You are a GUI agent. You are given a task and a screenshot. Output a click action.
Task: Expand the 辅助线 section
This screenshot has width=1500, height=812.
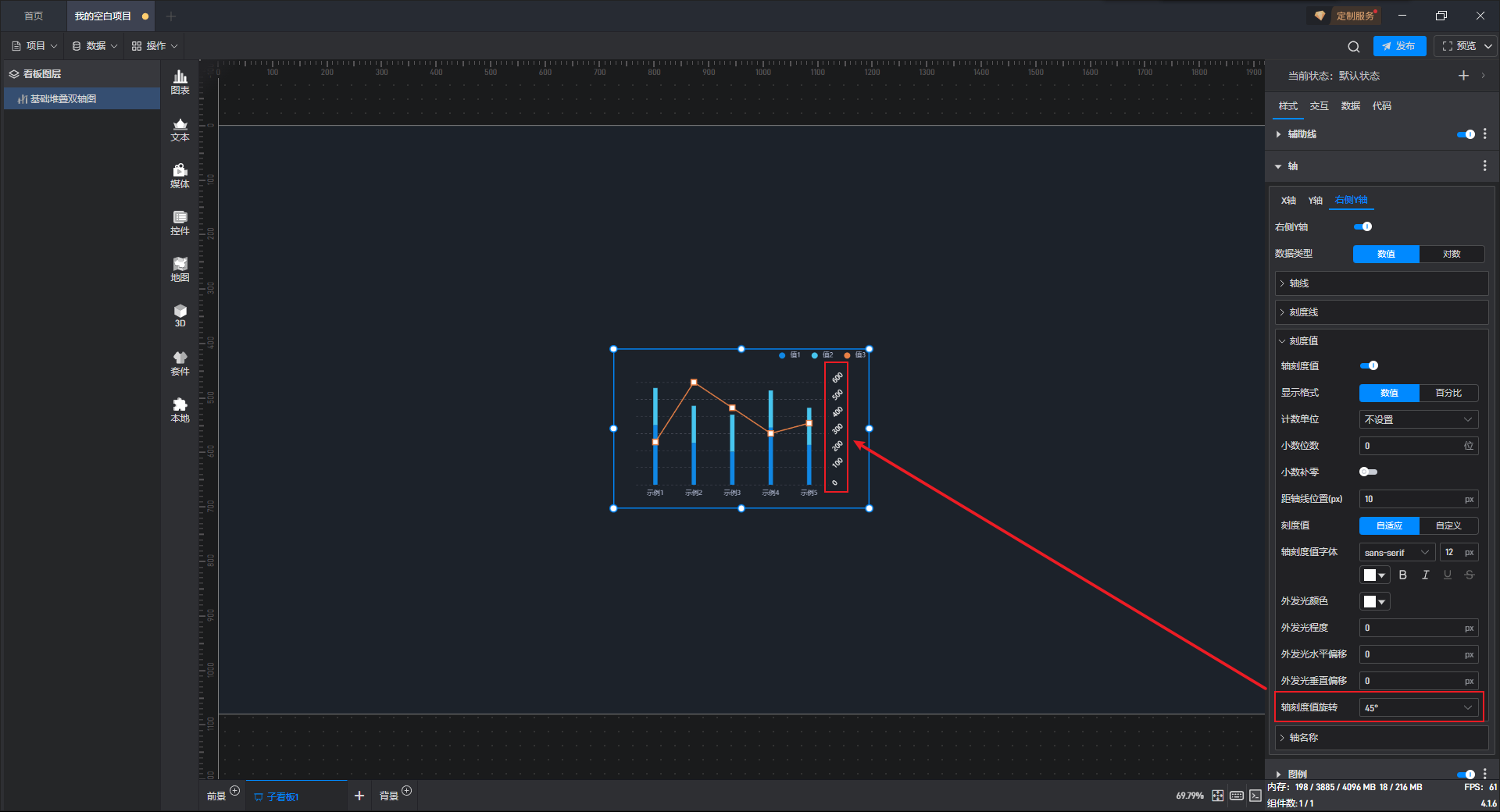[1279, 134]
